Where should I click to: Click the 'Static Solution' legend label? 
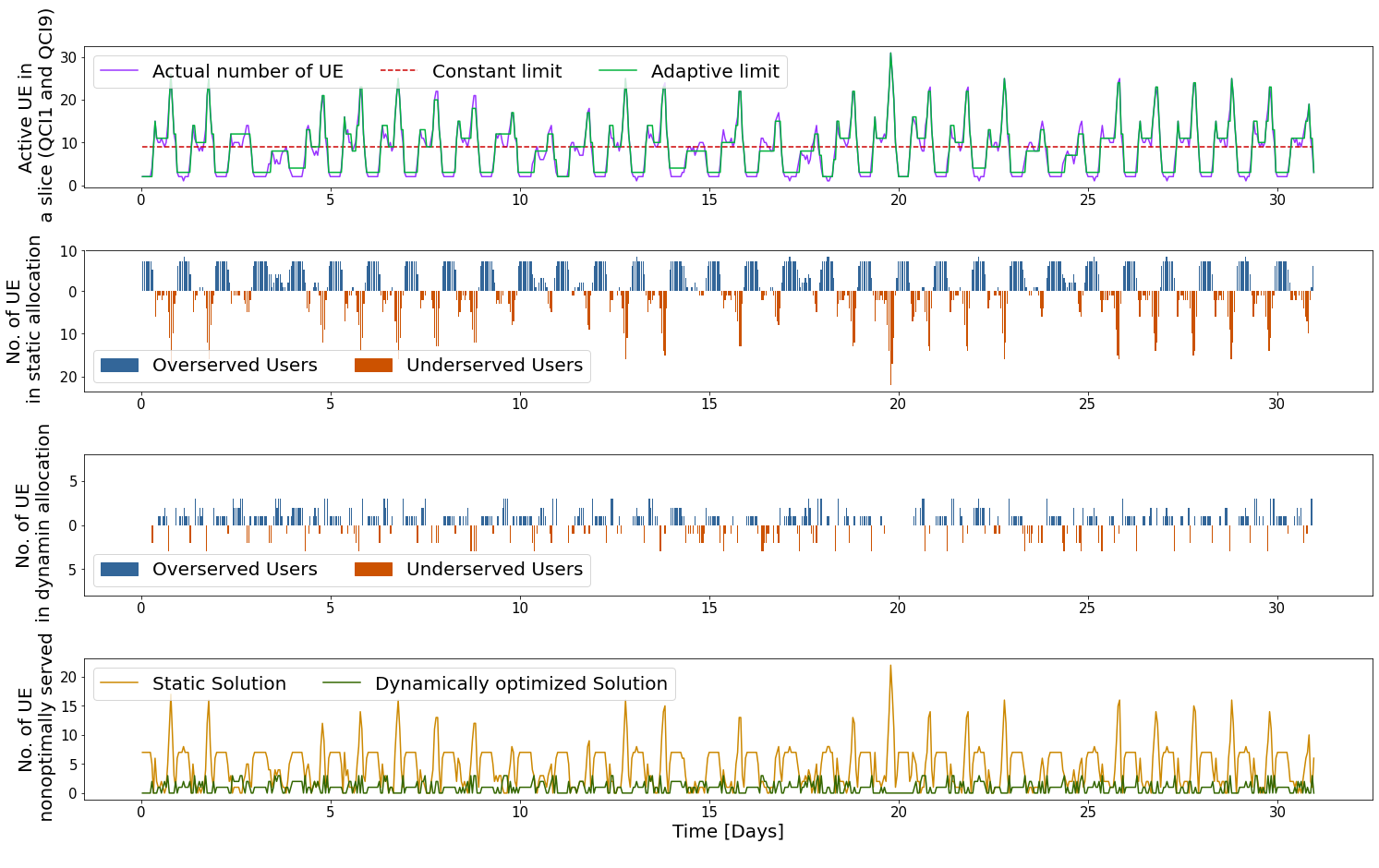219,684
